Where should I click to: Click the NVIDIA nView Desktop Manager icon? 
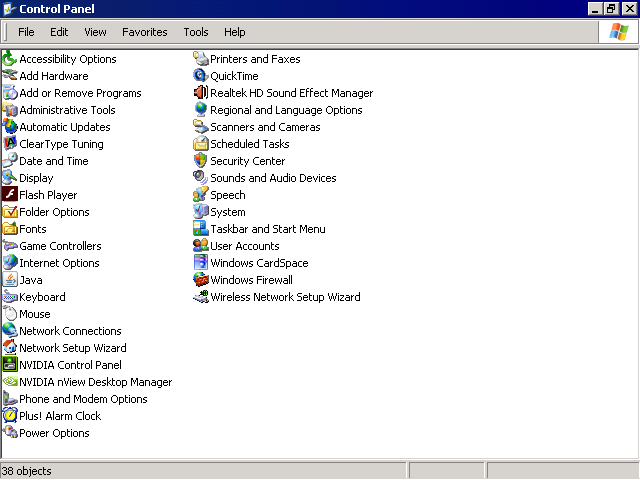pyautogui.click(x=10, y=382)
